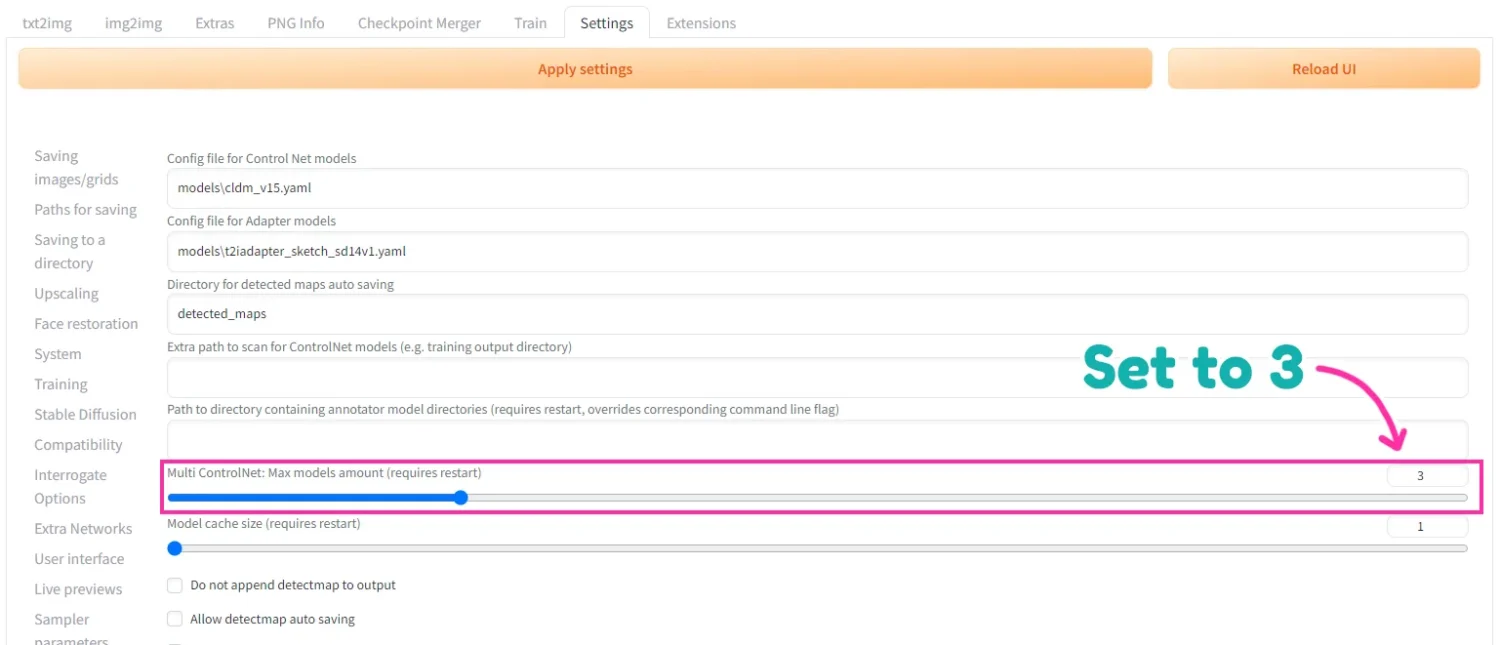Enable Allow detectmap auto saving
The image size is (1500, 645).
point(175,619)
